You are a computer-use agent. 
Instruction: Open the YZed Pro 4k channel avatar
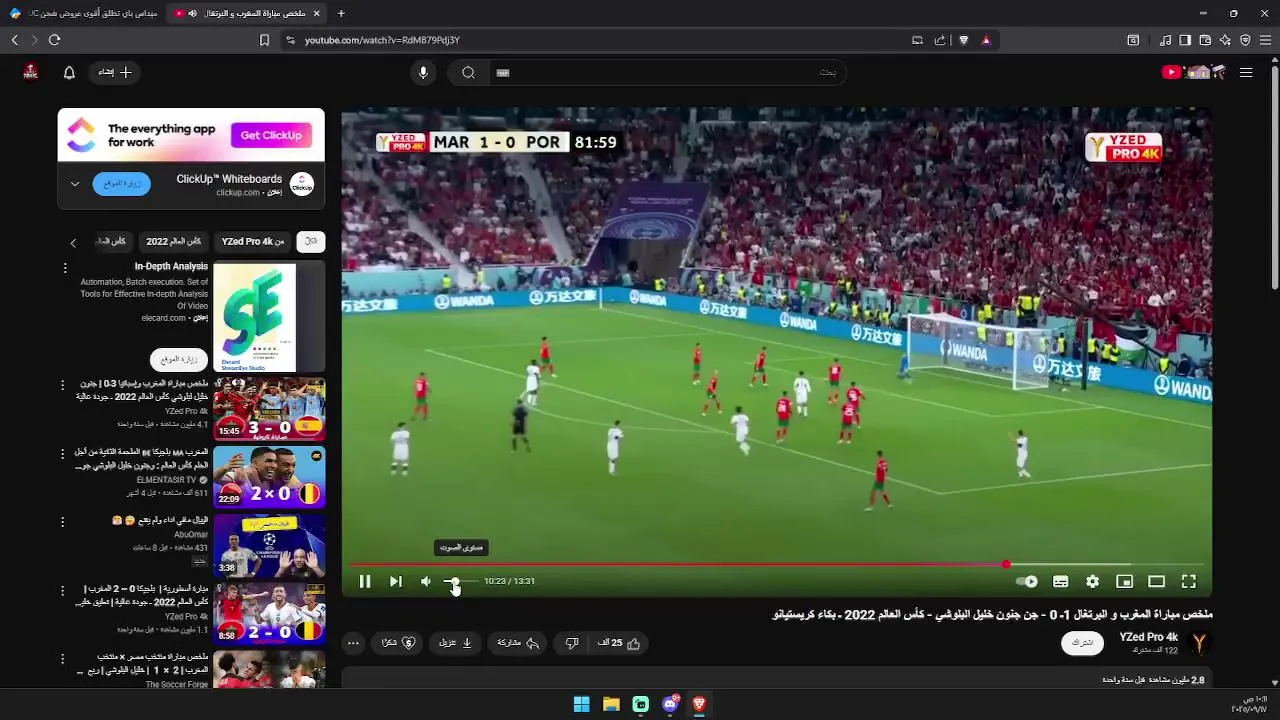click(x=1199, y=643)
